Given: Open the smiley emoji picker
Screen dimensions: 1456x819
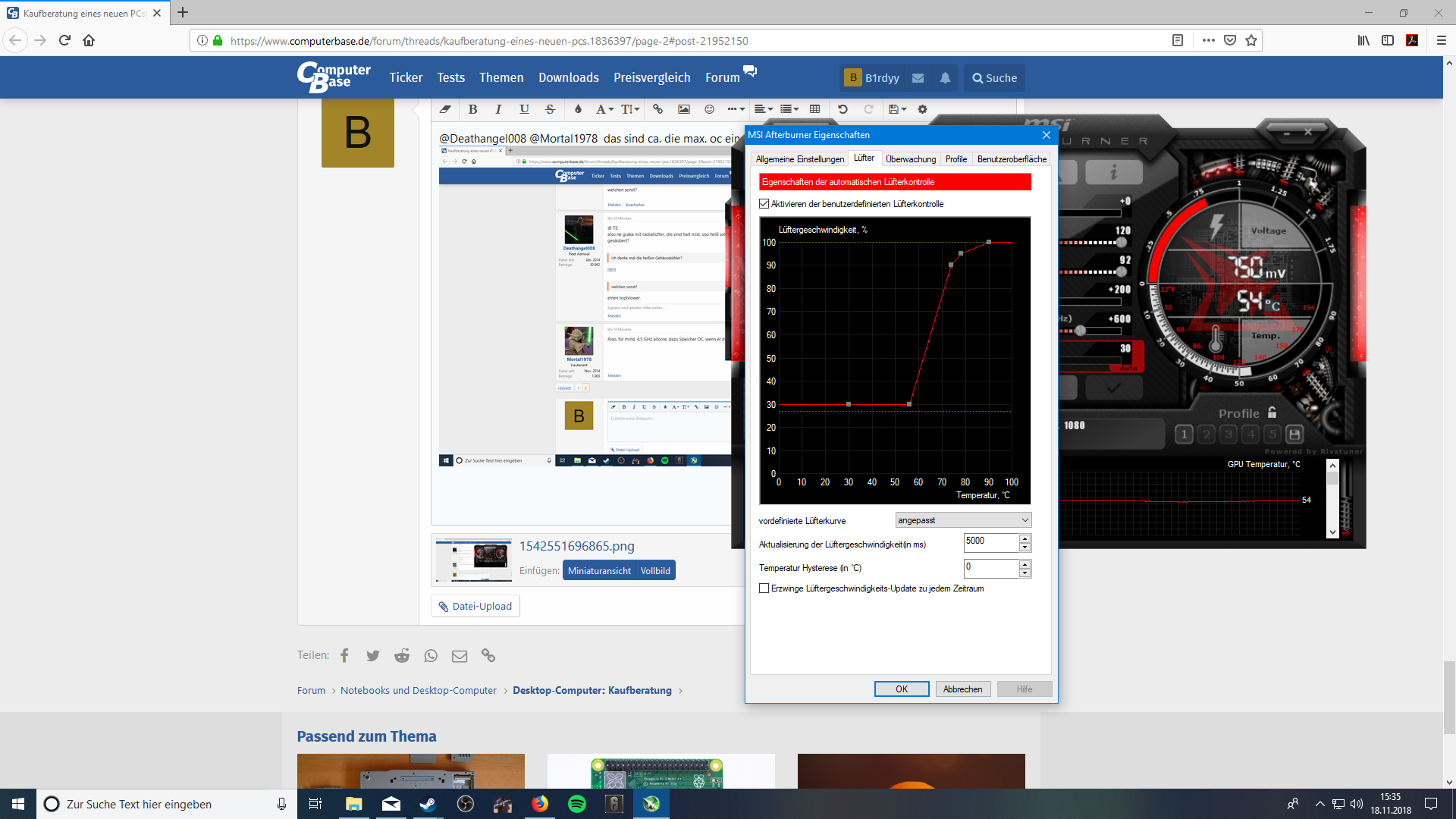Looking at the screenshot, I should tap(709, 109).
